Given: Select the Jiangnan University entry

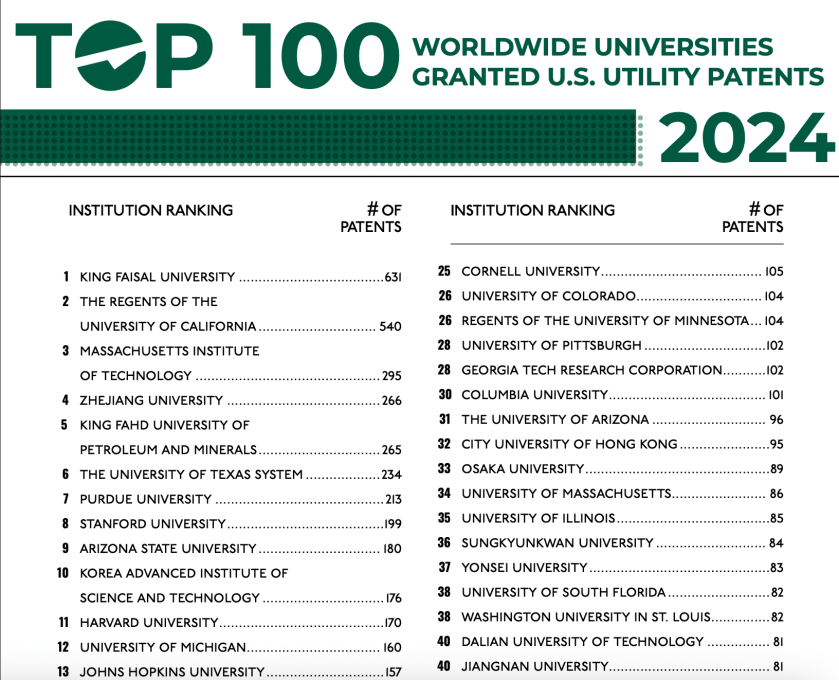Looking at the screenshot, I should tap(534, 667).
